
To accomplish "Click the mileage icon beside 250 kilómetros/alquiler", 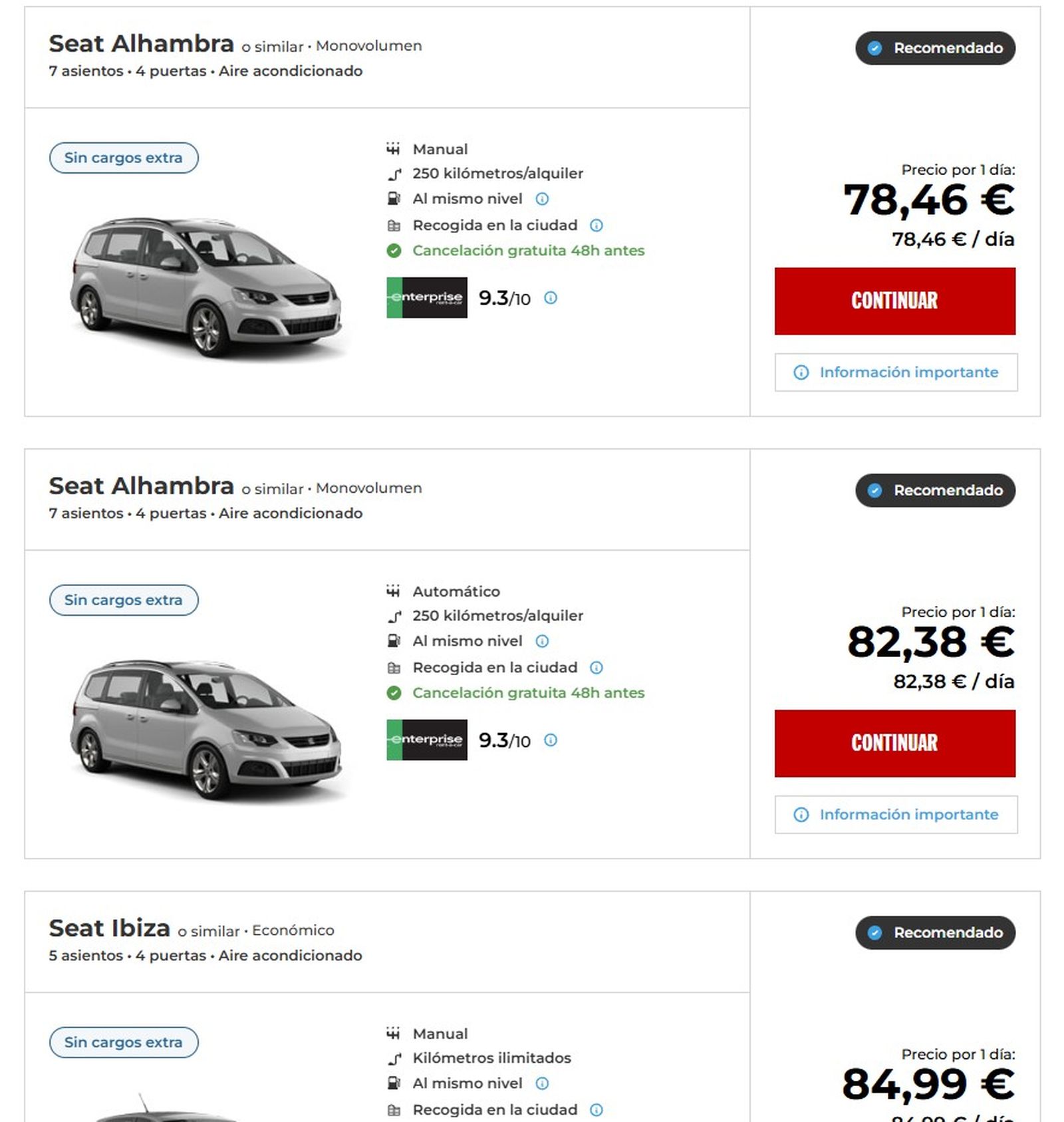I will (x=394, y=173).
